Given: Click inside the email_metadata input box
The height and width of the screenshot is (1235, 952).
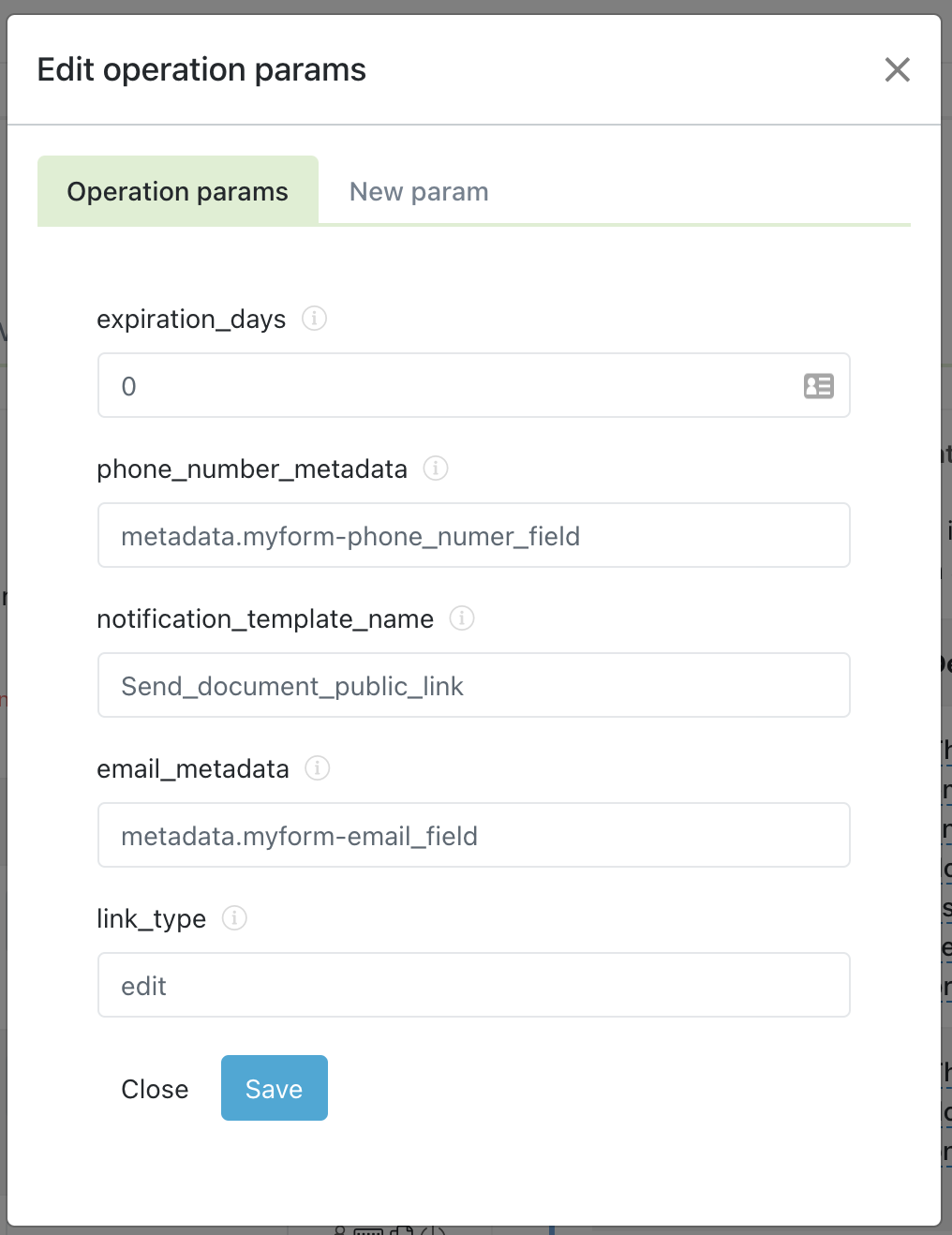Looking at the screenshot, I should [x=473, y=835].
